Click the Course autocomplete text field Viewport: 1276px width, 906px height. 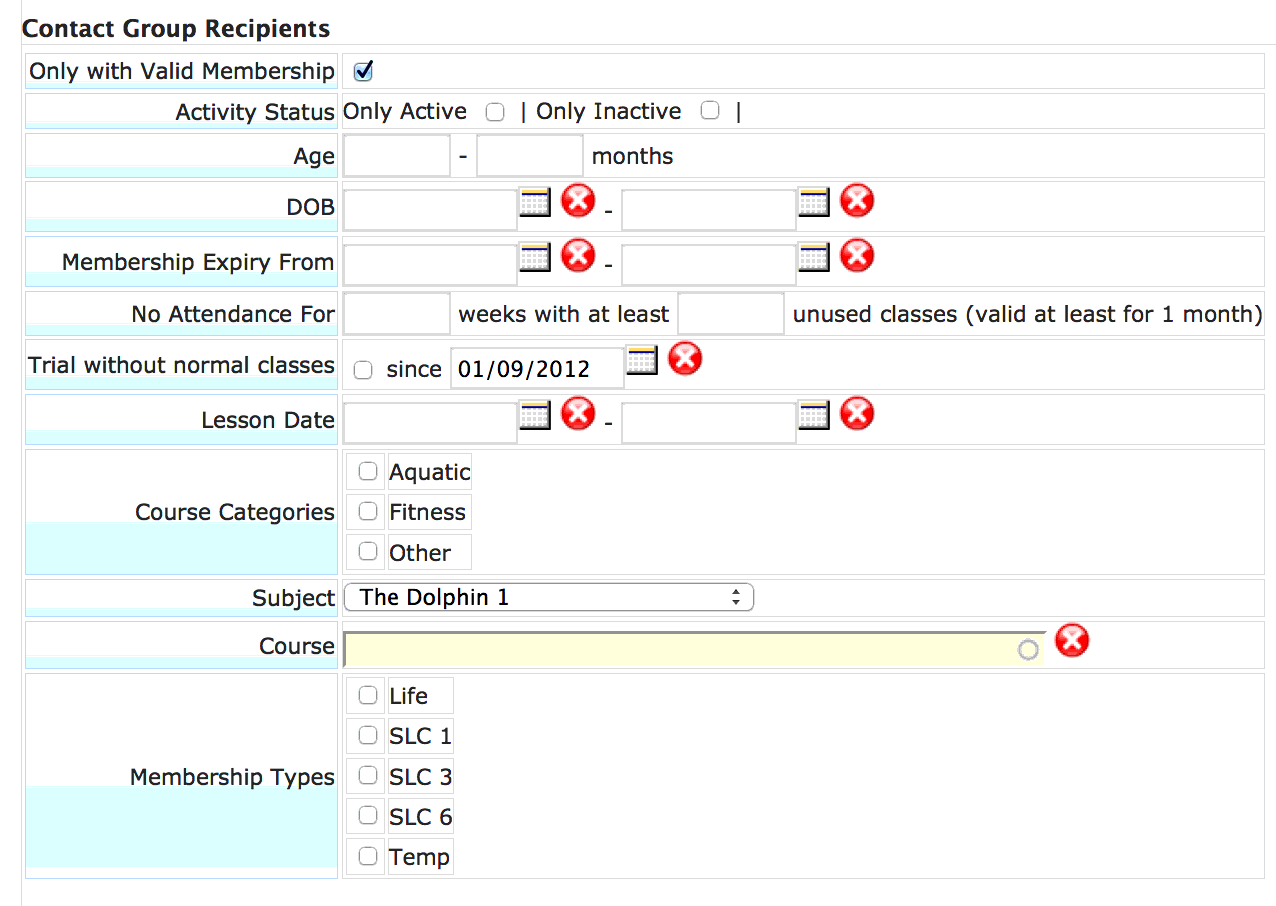tap(694, 649)
